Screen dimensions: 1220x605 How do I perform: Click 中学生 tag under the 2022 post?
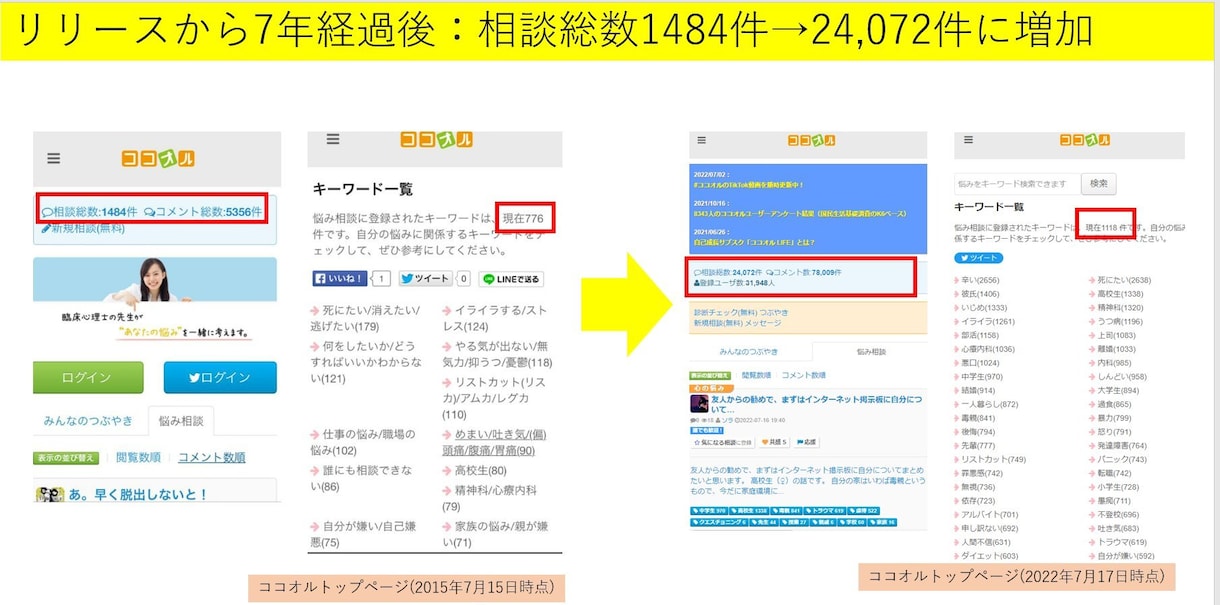pyautogui.click(x=710, y=511)
